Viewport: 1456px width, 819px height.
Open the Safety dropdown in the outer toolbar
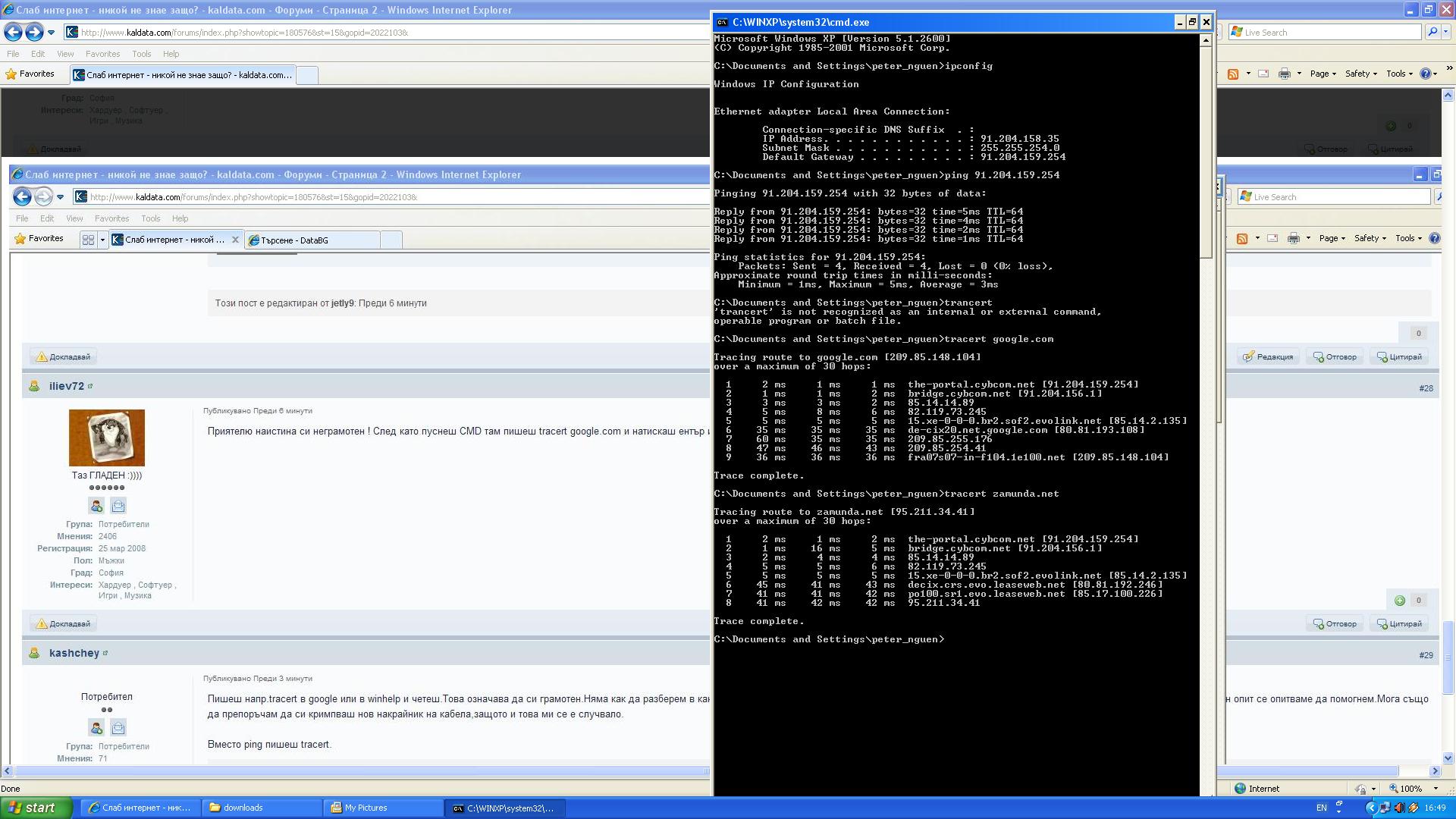(1361, 74)
